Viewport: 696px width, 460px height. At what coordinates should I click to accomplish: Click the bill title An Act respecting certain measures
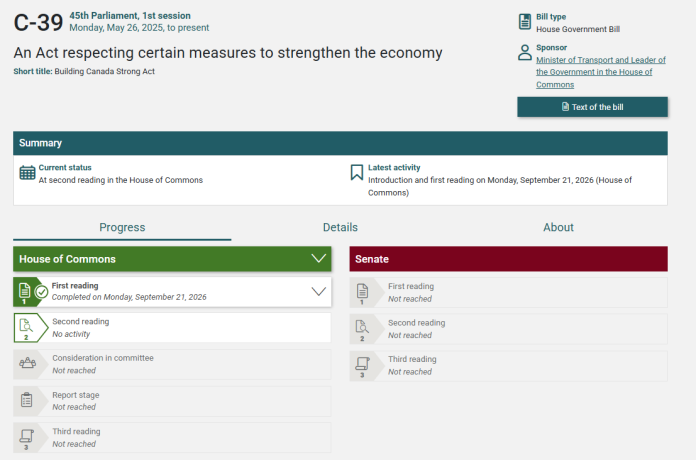pos(228,53)
